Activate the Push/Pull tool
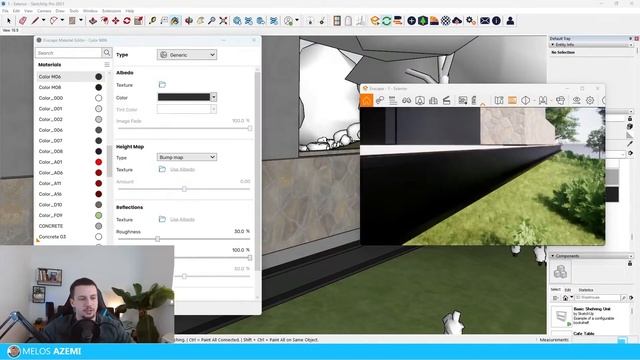Viewport: 640px width, 360px height. [93, 20]
